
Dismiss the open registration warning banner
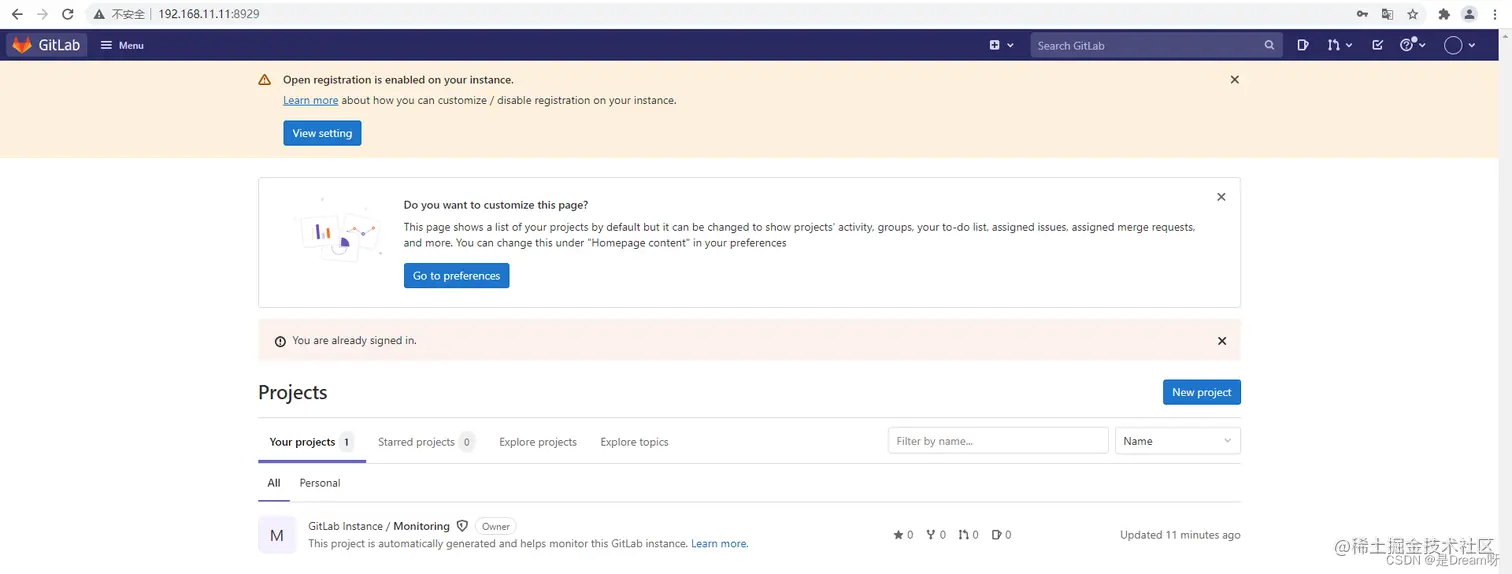(1234, 80)
